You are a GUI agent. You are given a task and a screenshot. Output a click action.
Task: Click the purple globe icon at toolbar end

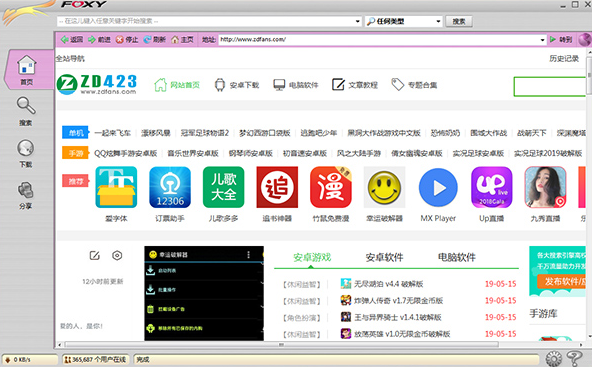(585, 39)
